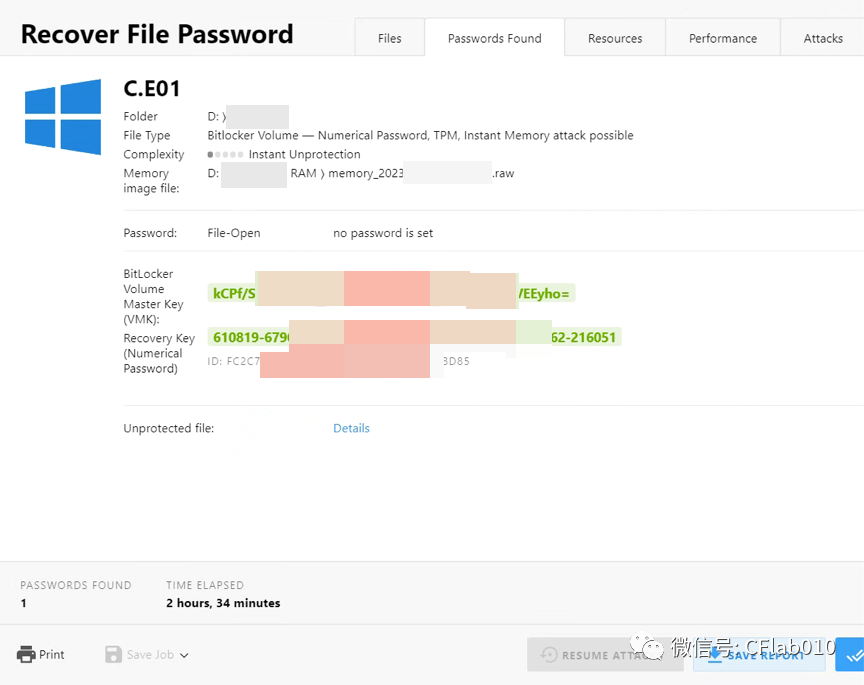
Task: Click the recovery key starting 610819
Action: (414, 337)
